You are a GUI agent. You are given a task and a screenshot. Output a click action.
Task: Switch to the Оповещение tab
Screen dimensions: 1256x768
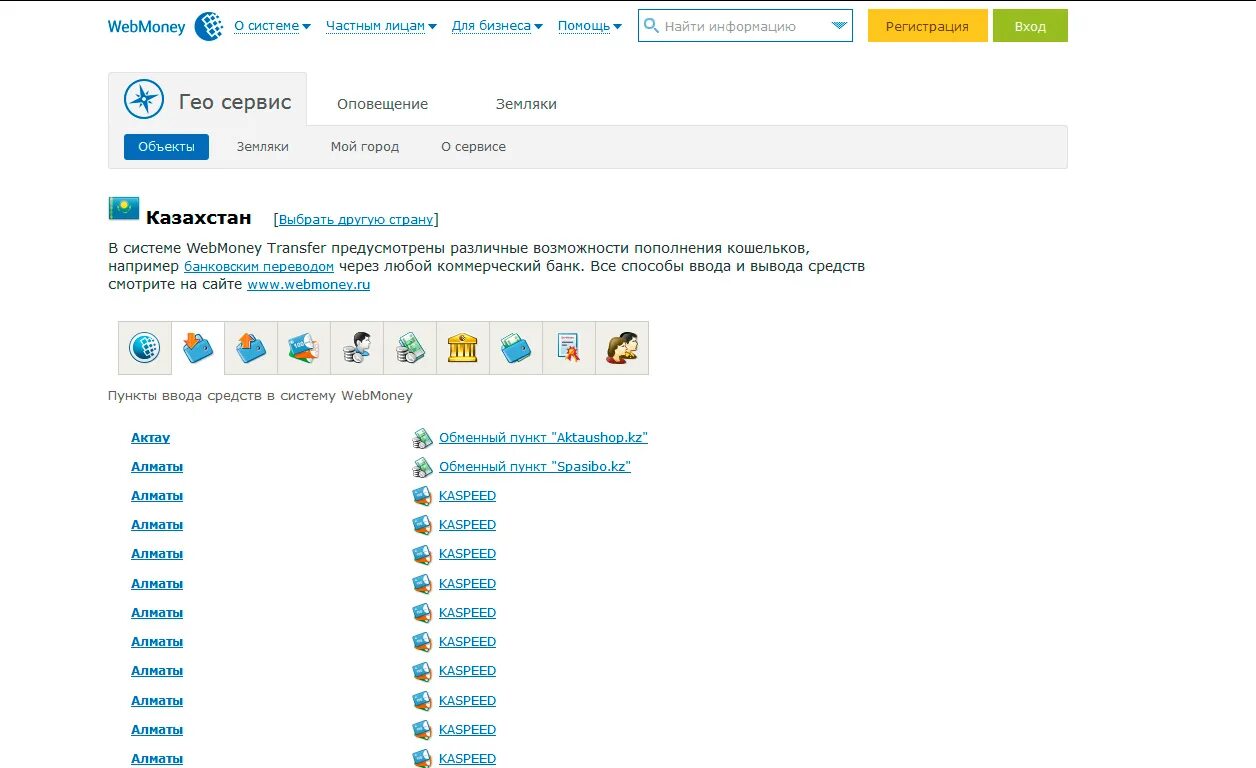tap(382, 104)
